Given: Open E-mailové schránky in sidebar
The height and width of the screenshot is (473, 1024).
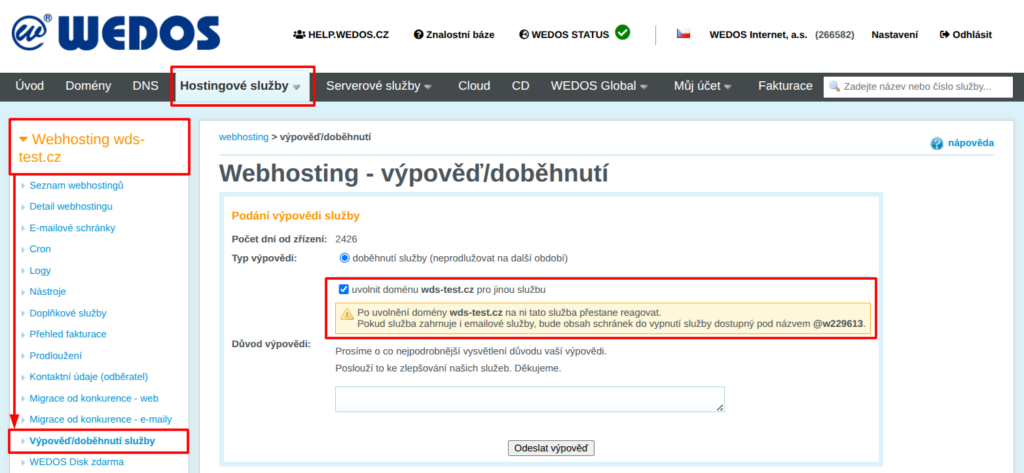Looking at the screenshot, I should (x=72, y=228).
